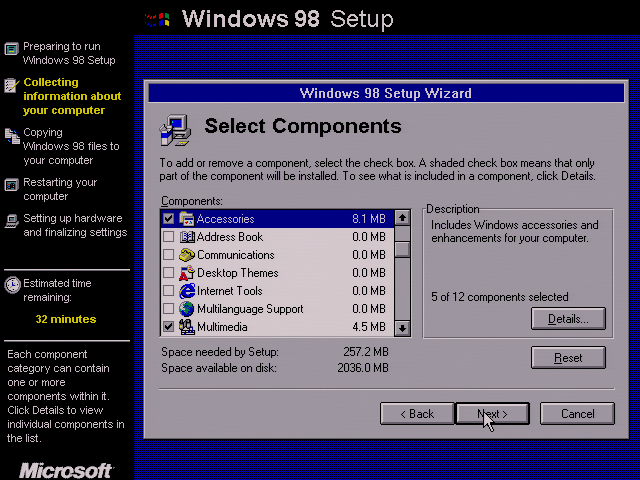The image size is (640, 480).
Task: Open Details for selected component
Action: pyautogui.click(x=568, y=318)
